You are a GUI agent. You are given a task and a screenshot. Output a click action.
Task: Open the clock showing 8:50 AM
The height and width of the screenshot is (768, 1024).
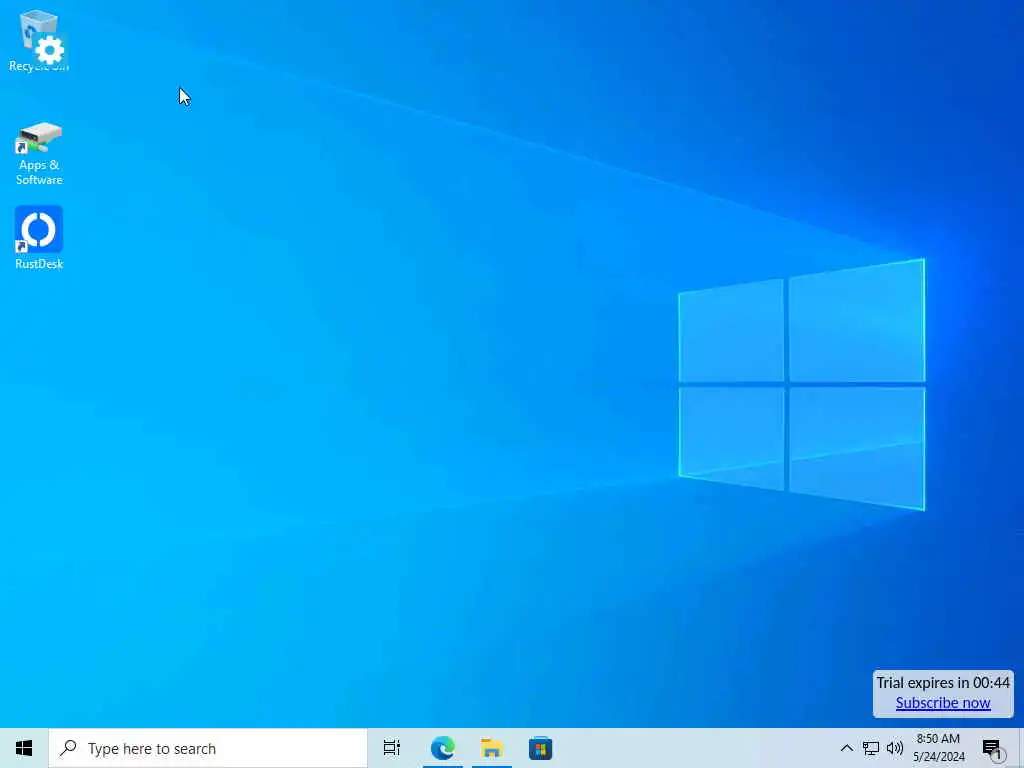click(x=938, y=748)
